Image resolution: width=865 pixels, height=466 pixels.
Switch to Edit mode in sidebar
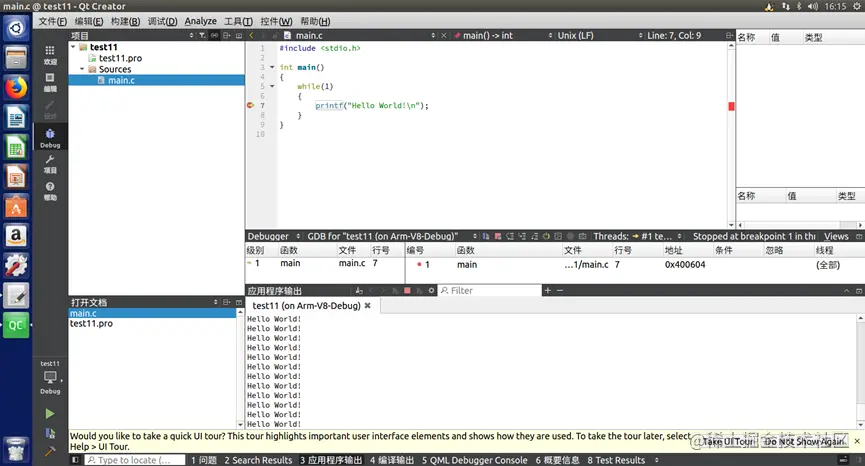[50, 82]
